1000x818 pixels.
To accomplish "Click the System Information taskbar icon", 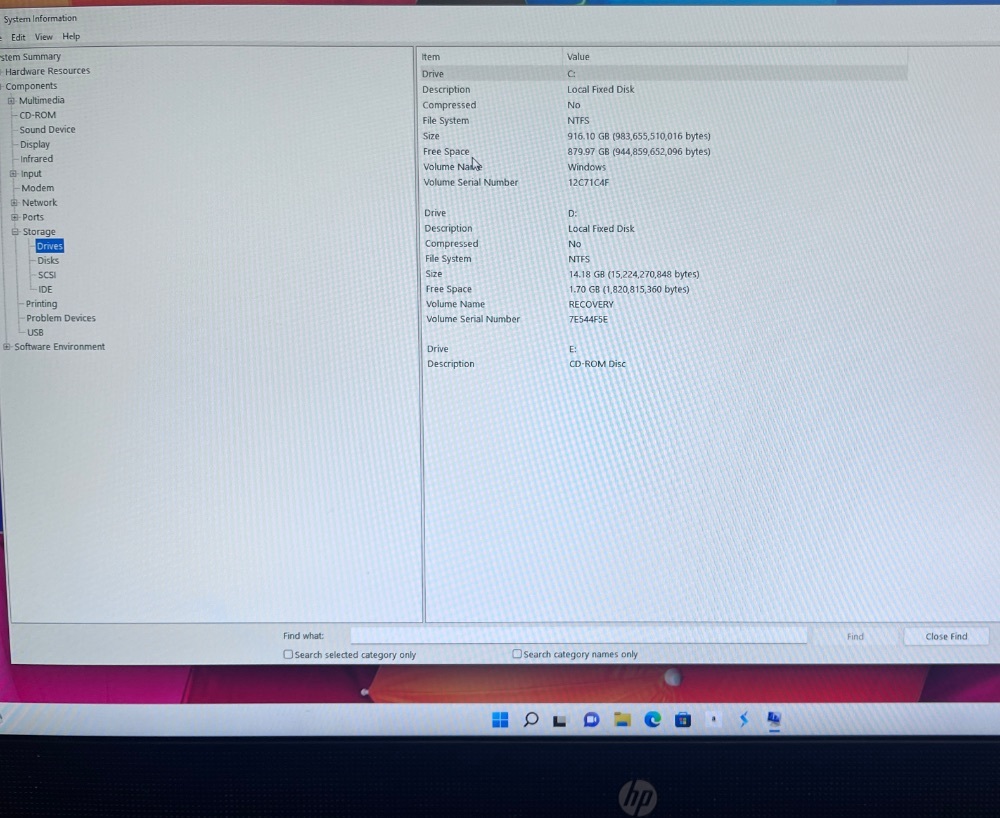I will [774, 720].
